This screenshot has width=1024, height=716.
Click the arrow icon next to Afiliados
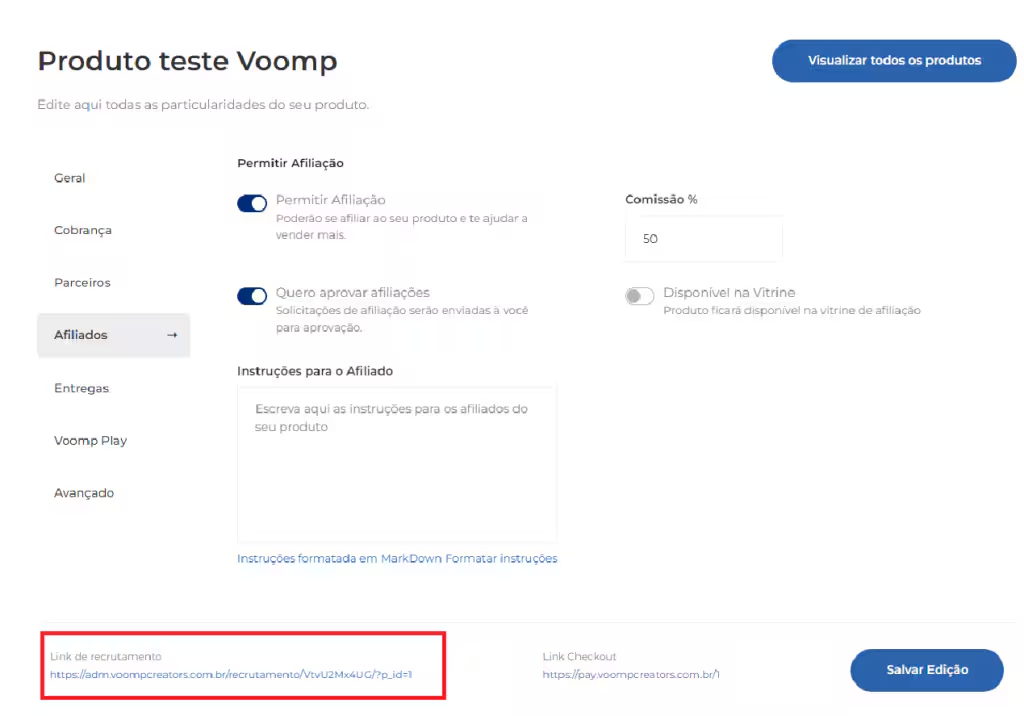coord(172,335)
